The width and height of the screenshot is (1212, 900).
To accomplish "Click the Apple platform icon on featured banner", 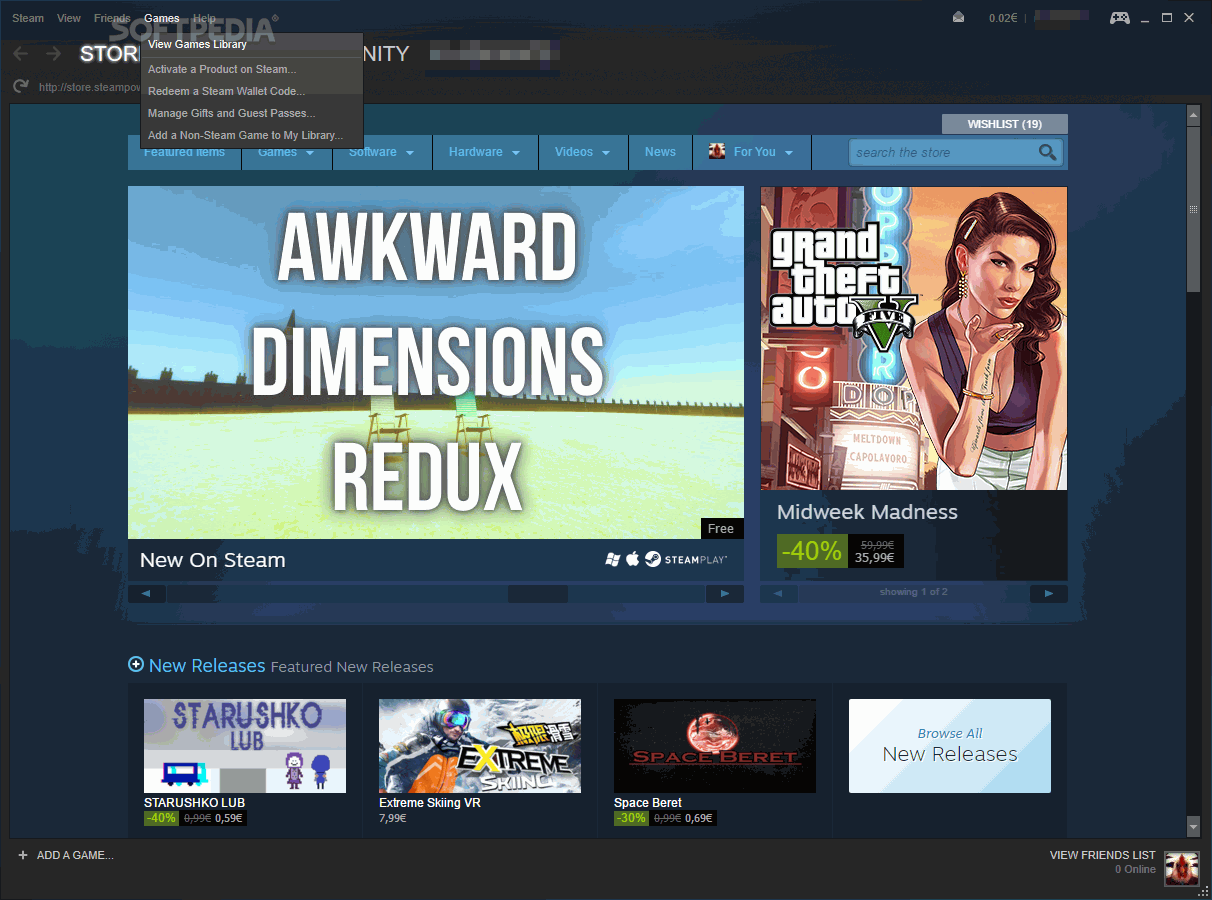I will tap(632, 559).
